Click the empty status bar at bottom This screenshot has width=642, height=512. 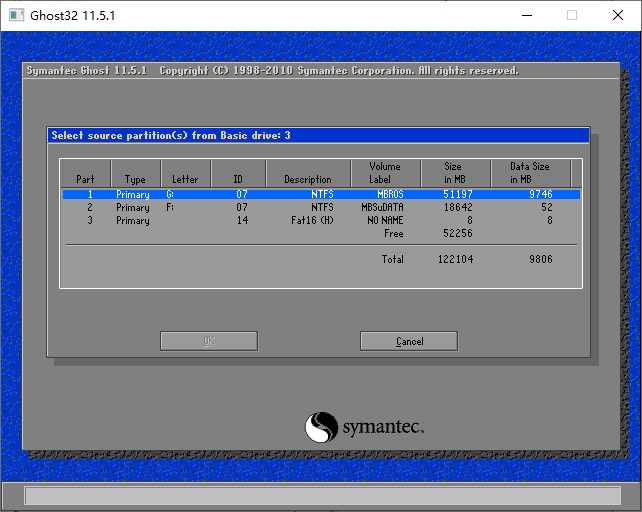[320, 496]
